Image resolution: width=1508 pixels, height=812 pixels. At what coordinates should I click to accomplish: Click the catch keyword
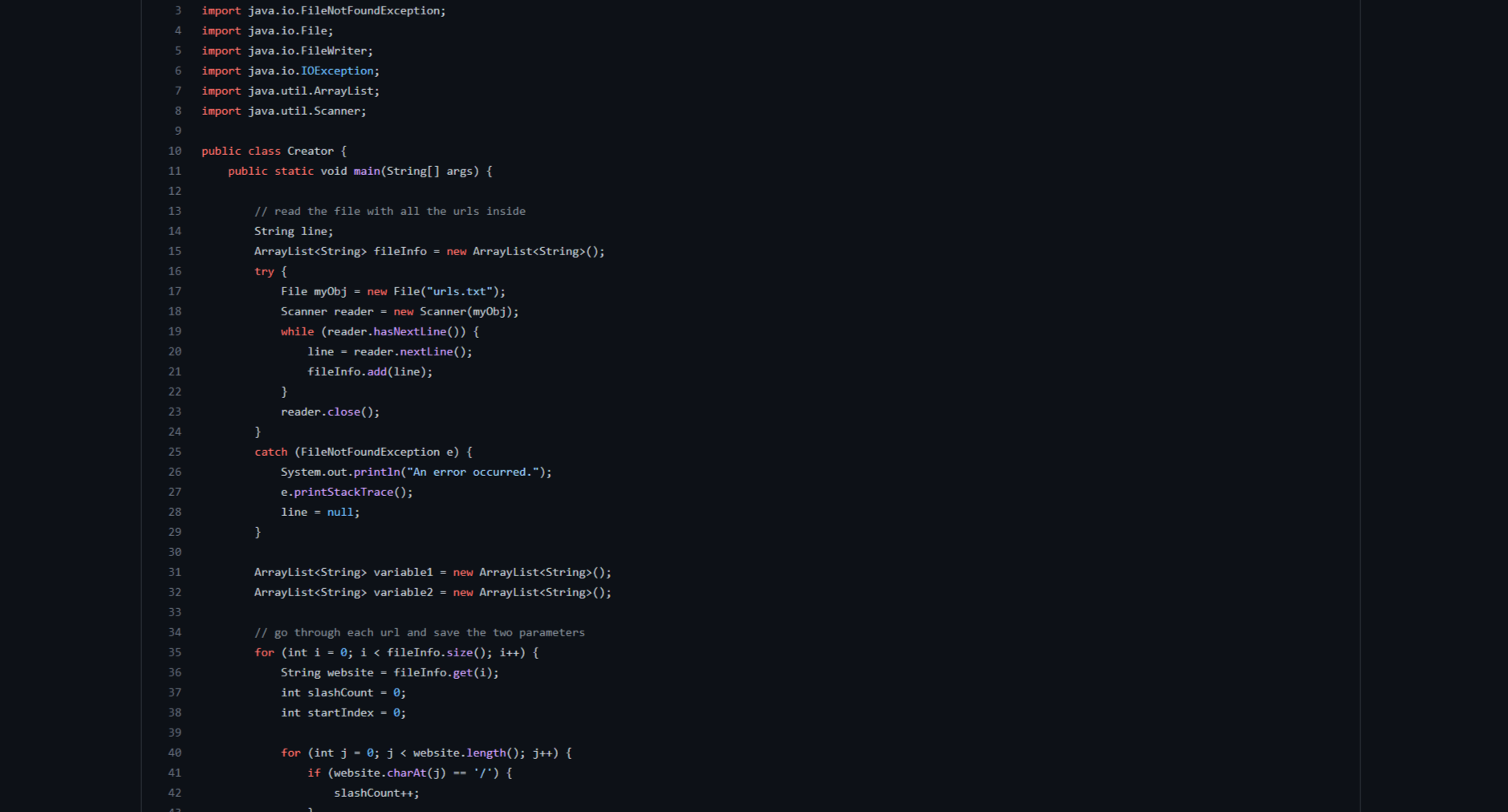tap(270, 452)
